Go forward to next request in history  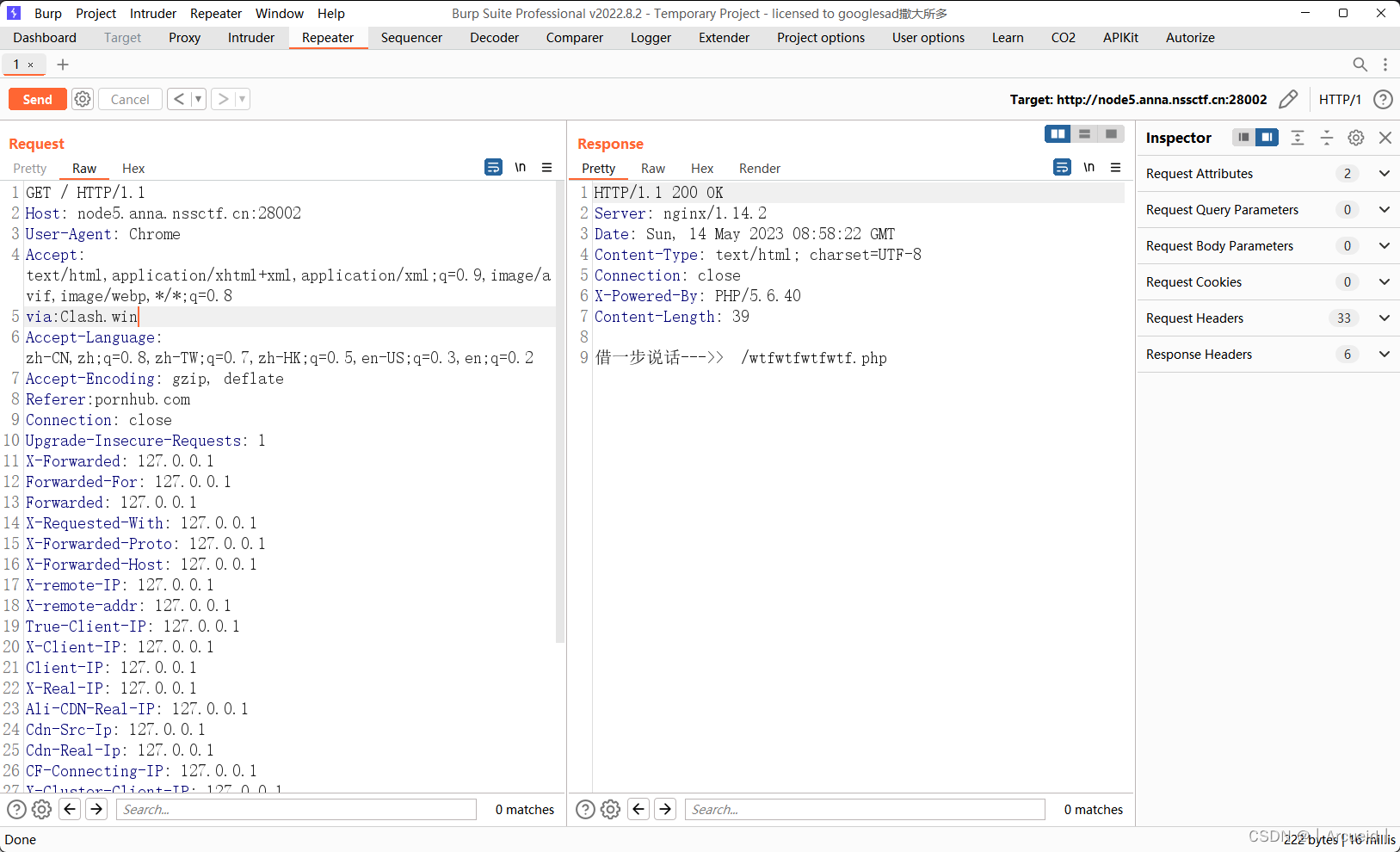point(223,99)
